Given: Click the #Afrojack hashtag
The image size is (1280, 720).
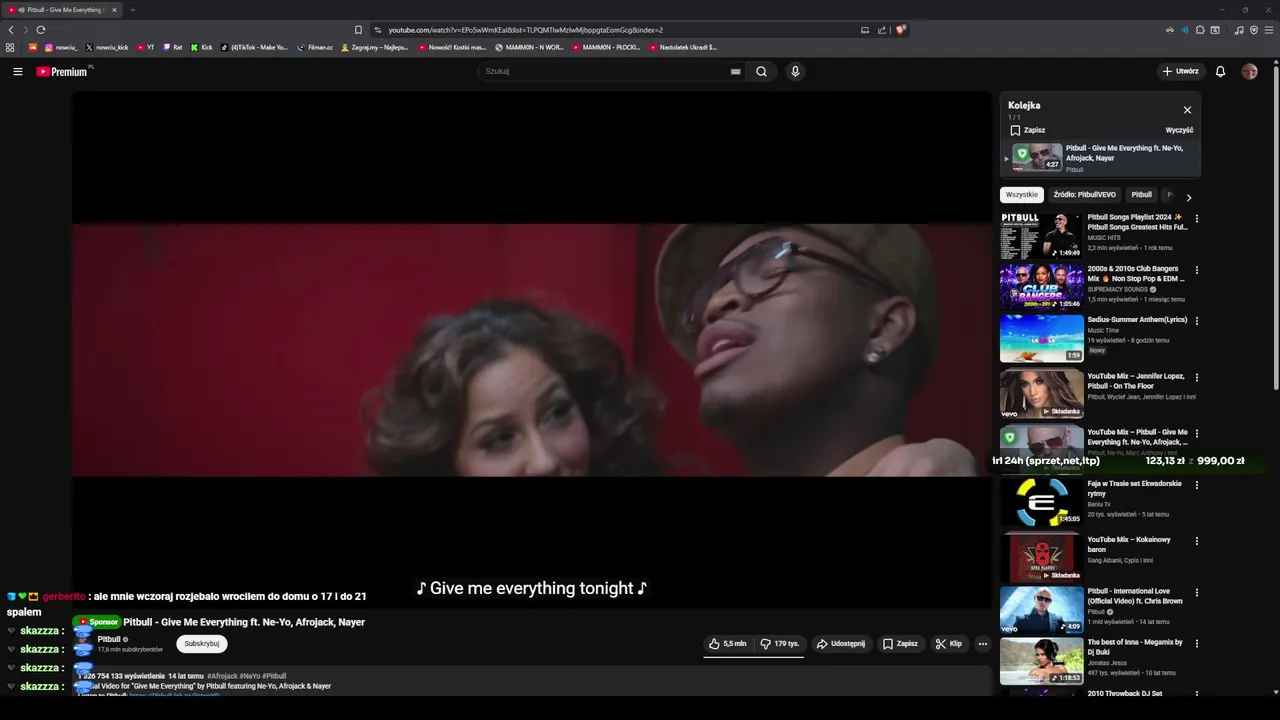Looking at the screenshot, I should point(222,676).
